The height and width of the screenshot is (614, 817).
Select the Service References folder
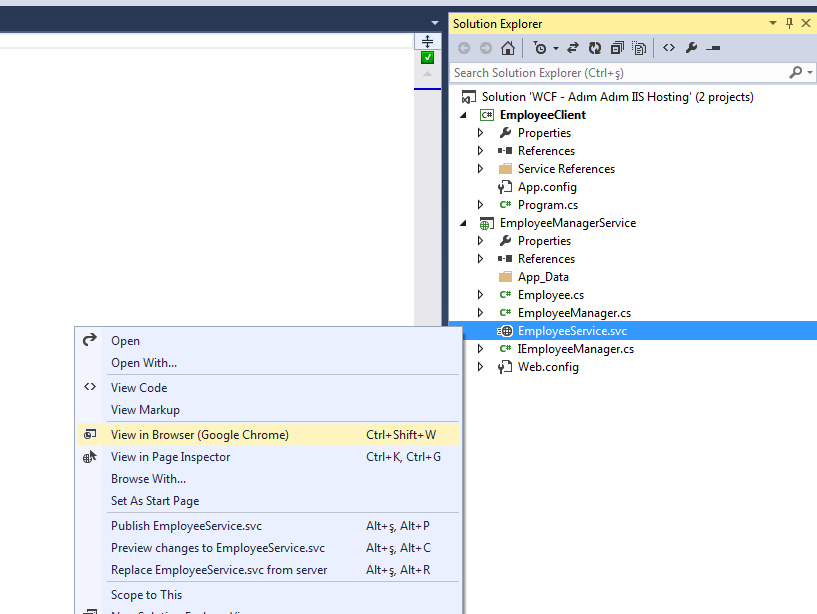pyautogui.click(x=566, y=169)
